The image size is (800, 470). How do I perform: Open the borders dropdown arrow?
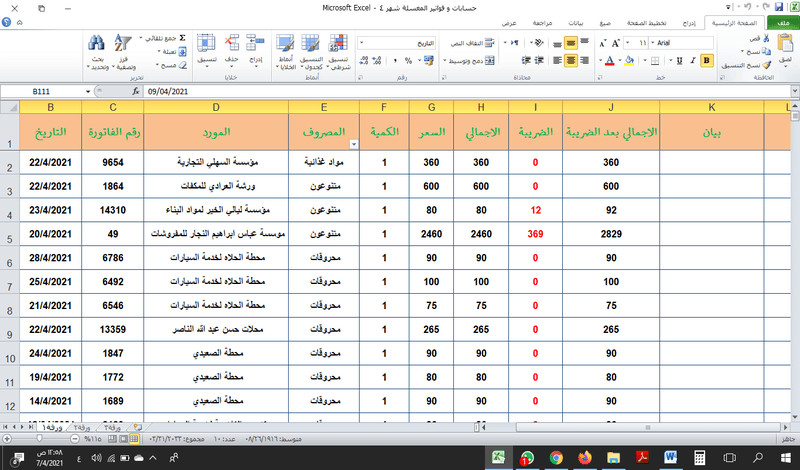point(645,60)
